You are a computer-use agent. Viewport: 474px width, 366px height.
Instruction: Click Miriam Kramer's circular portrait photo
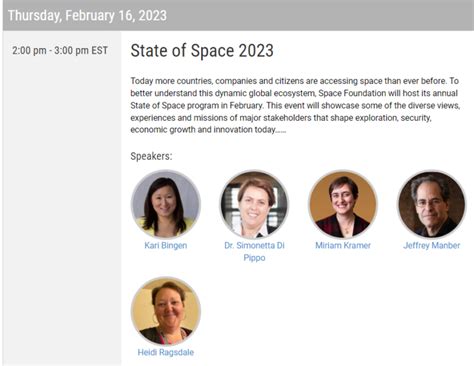343,204
